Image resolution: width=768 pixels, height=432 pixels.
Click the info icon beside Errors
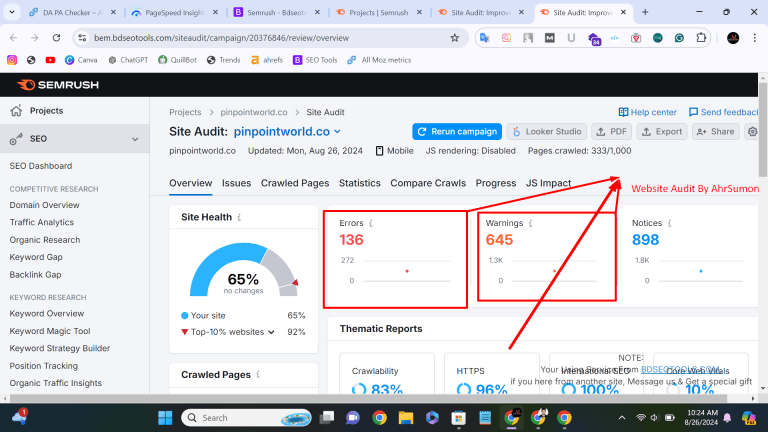371,223
